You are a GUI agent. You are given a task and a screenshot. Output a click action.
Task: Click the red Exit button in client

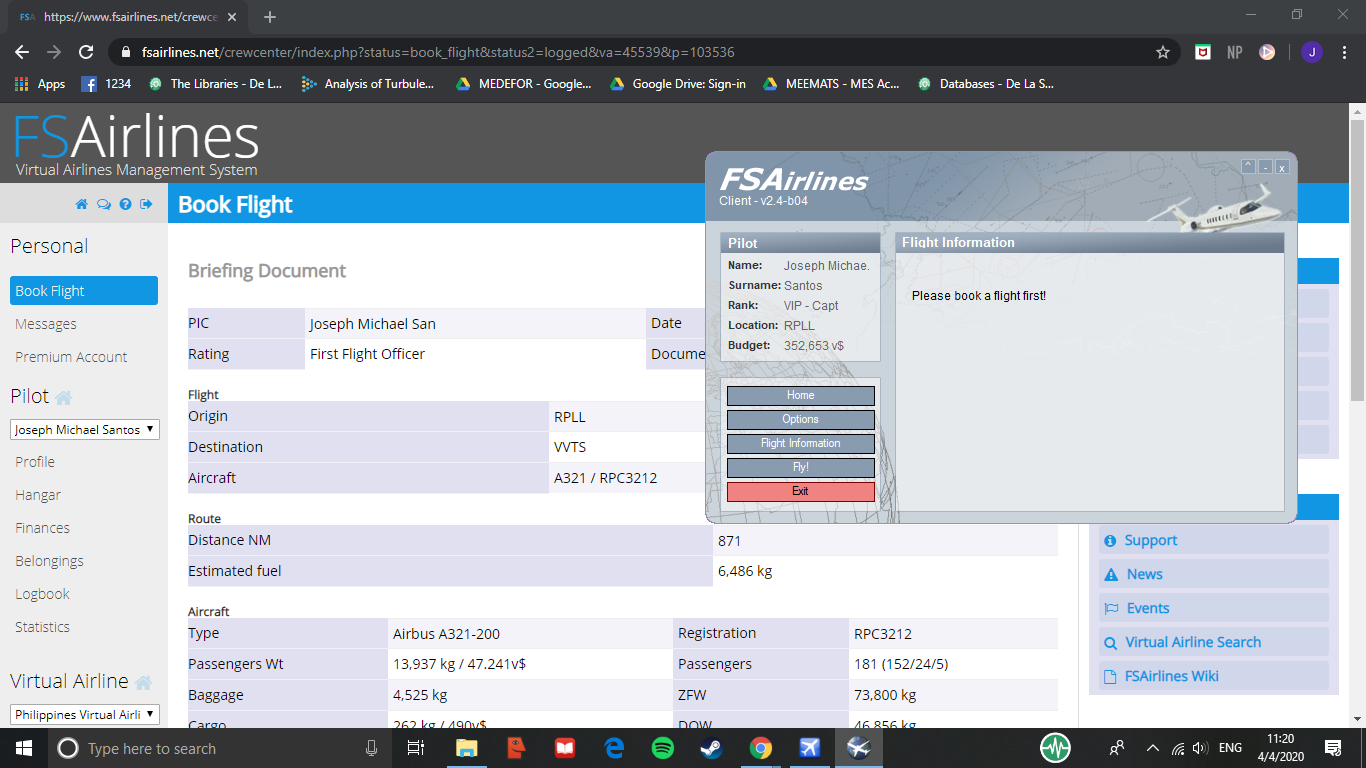[801, 492]
